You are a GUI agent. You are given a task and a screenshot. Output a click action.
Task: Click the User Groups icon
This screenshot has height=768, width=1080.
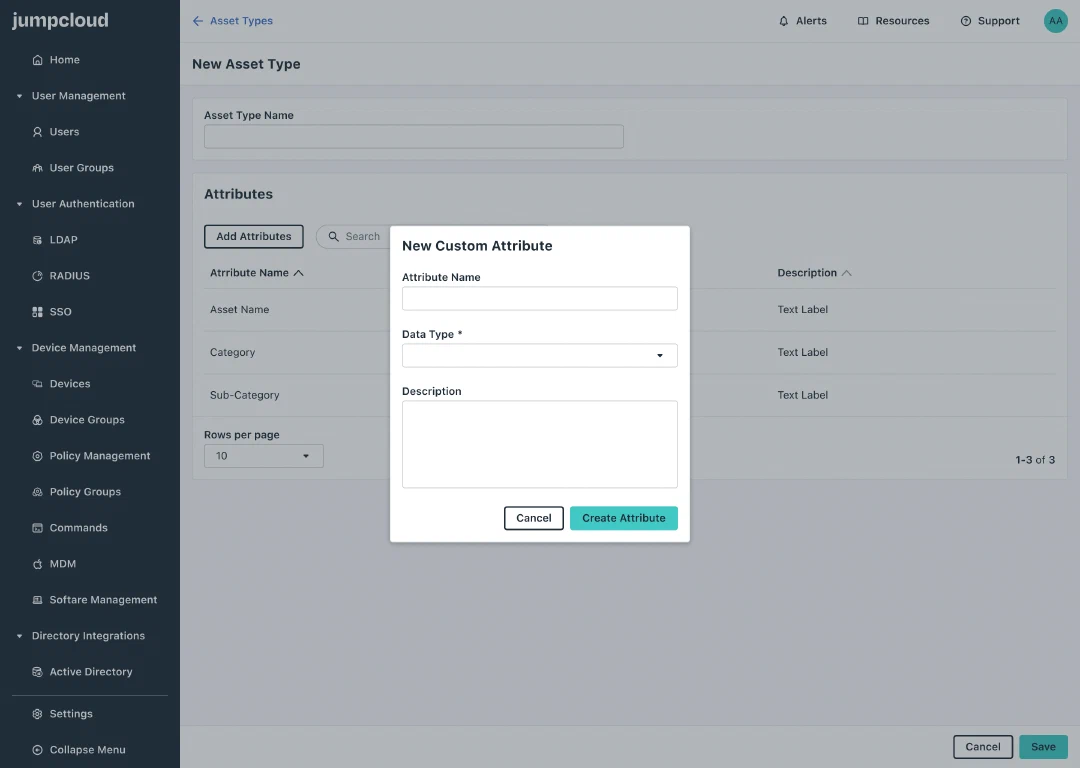37,168
